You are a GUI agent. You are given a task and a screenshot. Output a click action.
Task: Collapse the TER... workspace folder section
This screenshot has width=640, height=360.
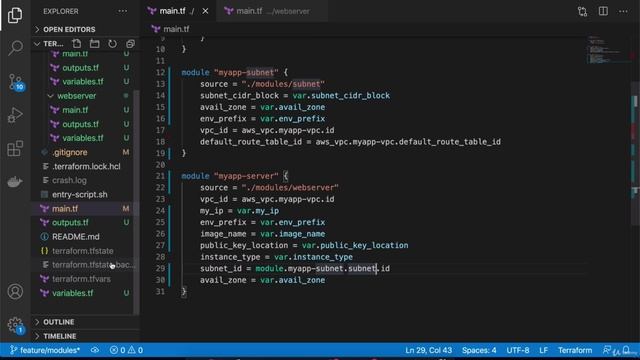click(x=50, y=44)
